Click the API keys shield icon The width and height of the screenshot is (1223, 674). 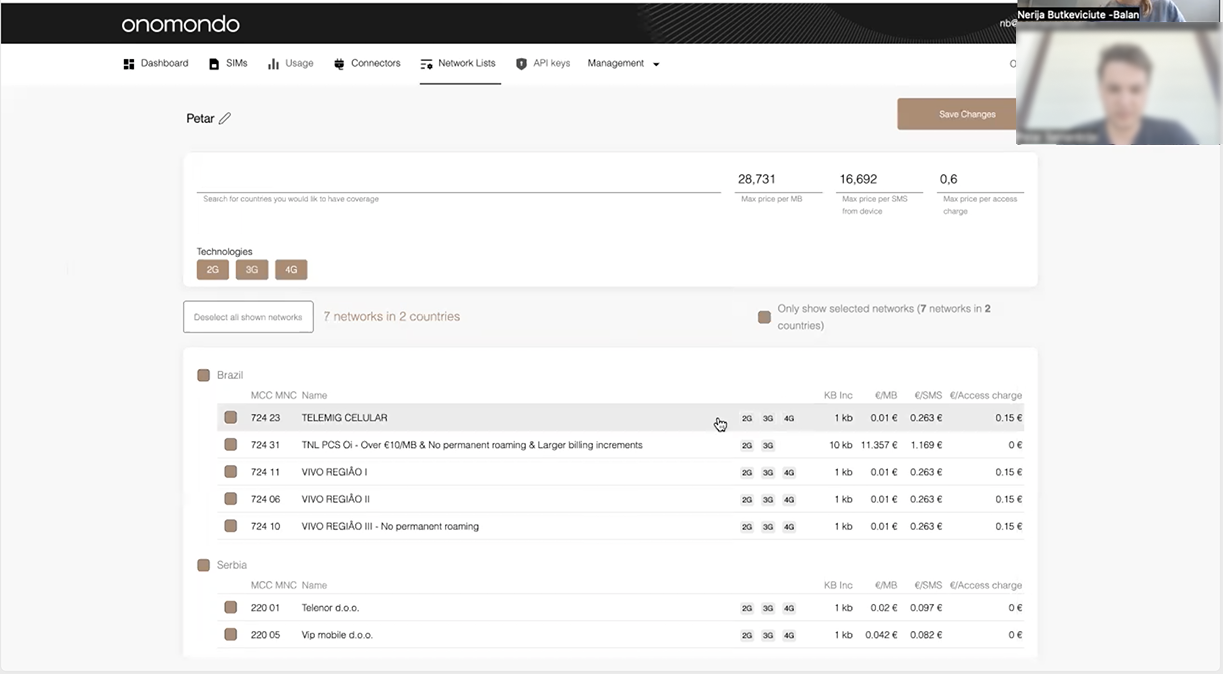(520, 63)
